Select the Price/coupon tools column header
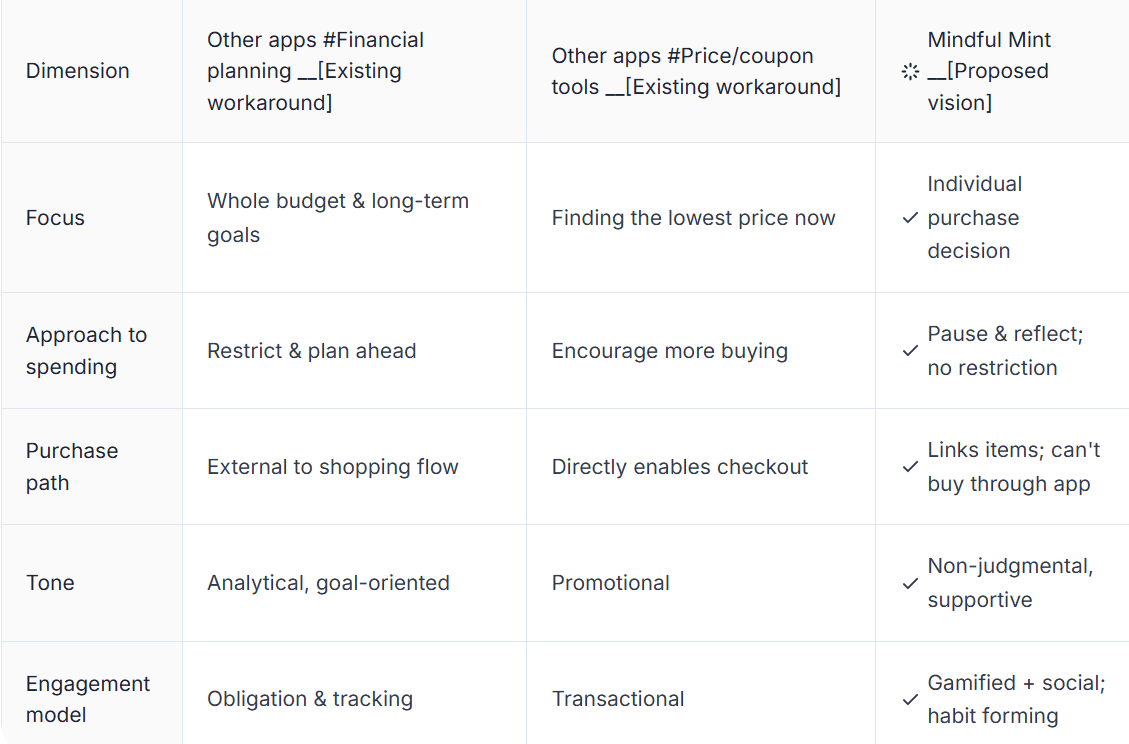Viewport: 1129px width, 744px height. tap(701, 71)
